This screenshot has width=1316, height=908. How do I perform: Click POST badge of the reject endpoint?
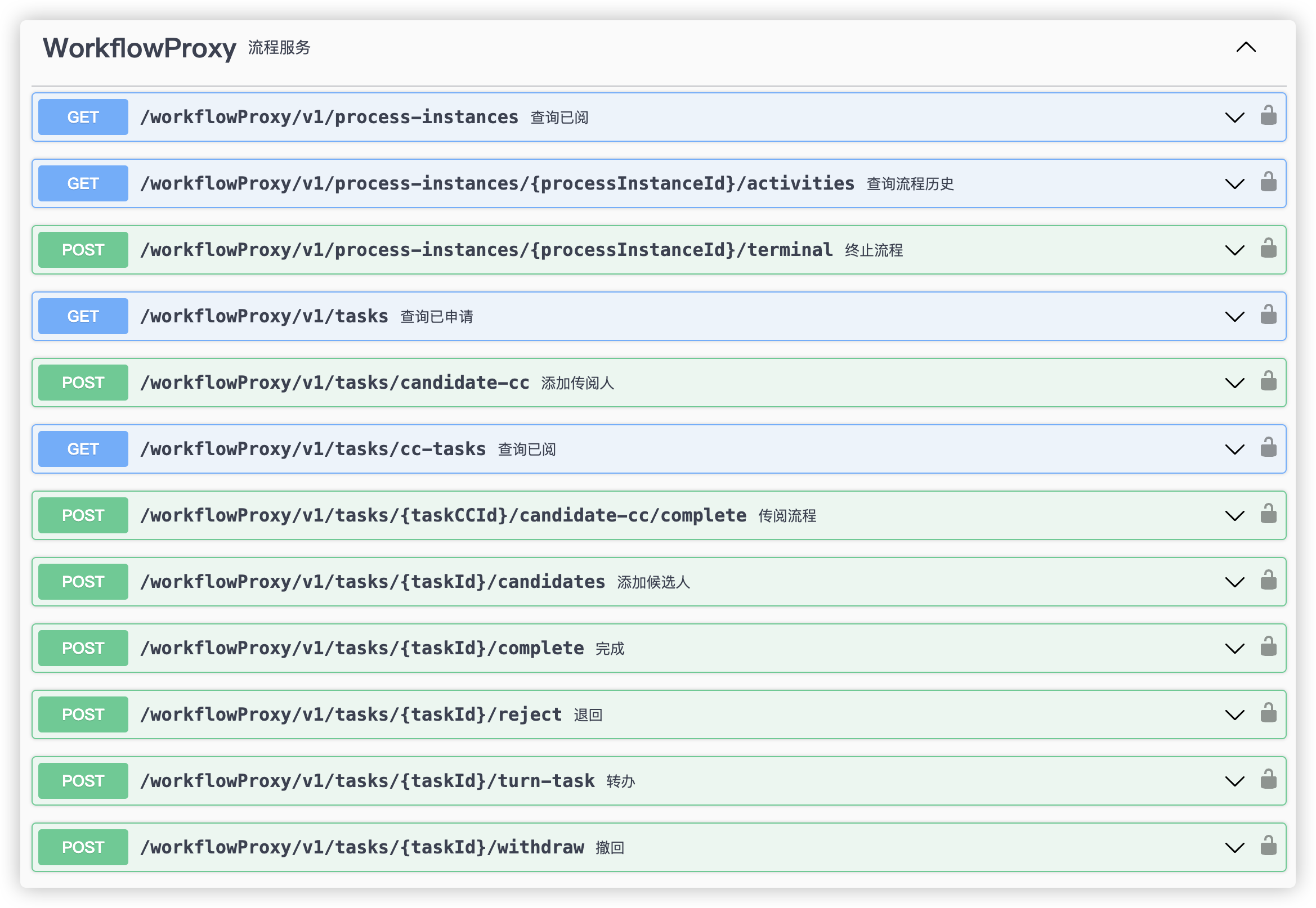coord(83,714)
